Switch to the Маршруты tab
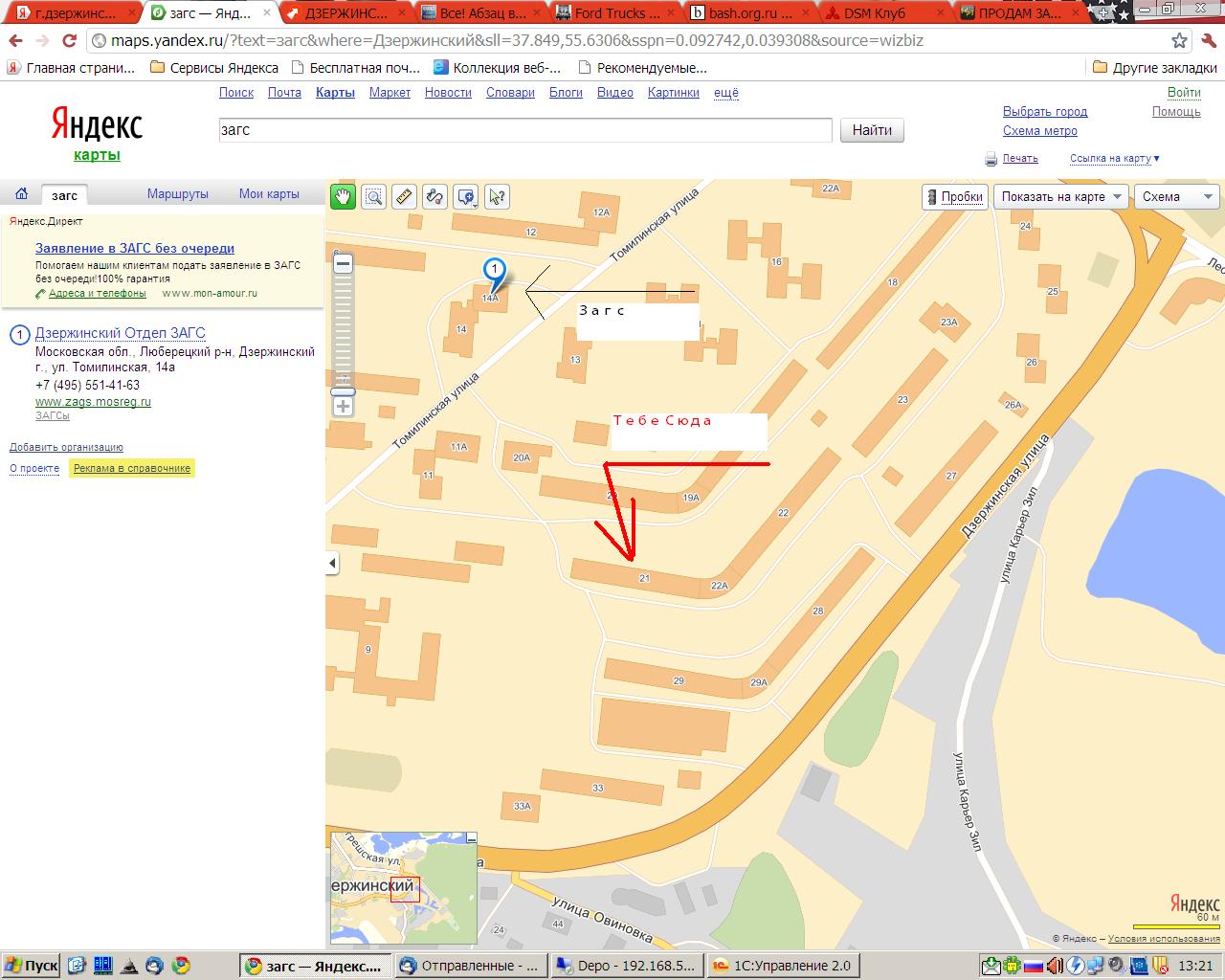1225x980 pixels. pos(177,193)
